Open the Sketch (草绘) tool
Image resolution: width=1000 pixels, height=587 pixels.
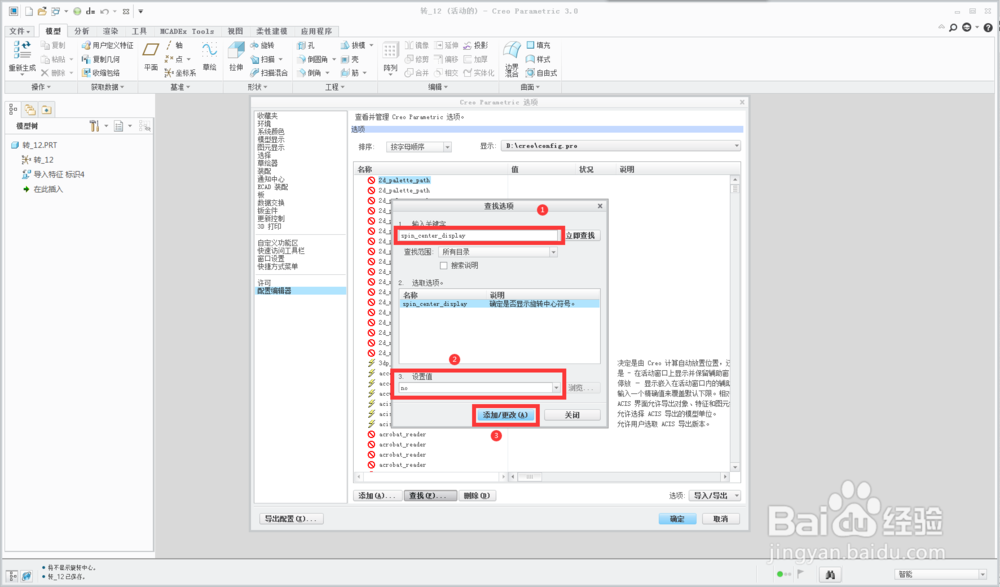tap(209, 55)
